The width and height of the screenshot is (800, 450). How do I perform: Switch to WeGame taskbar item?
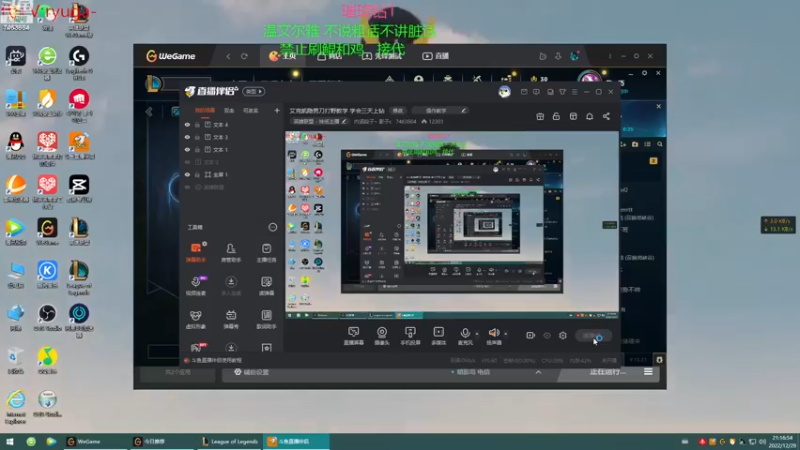tap(95, 441)
